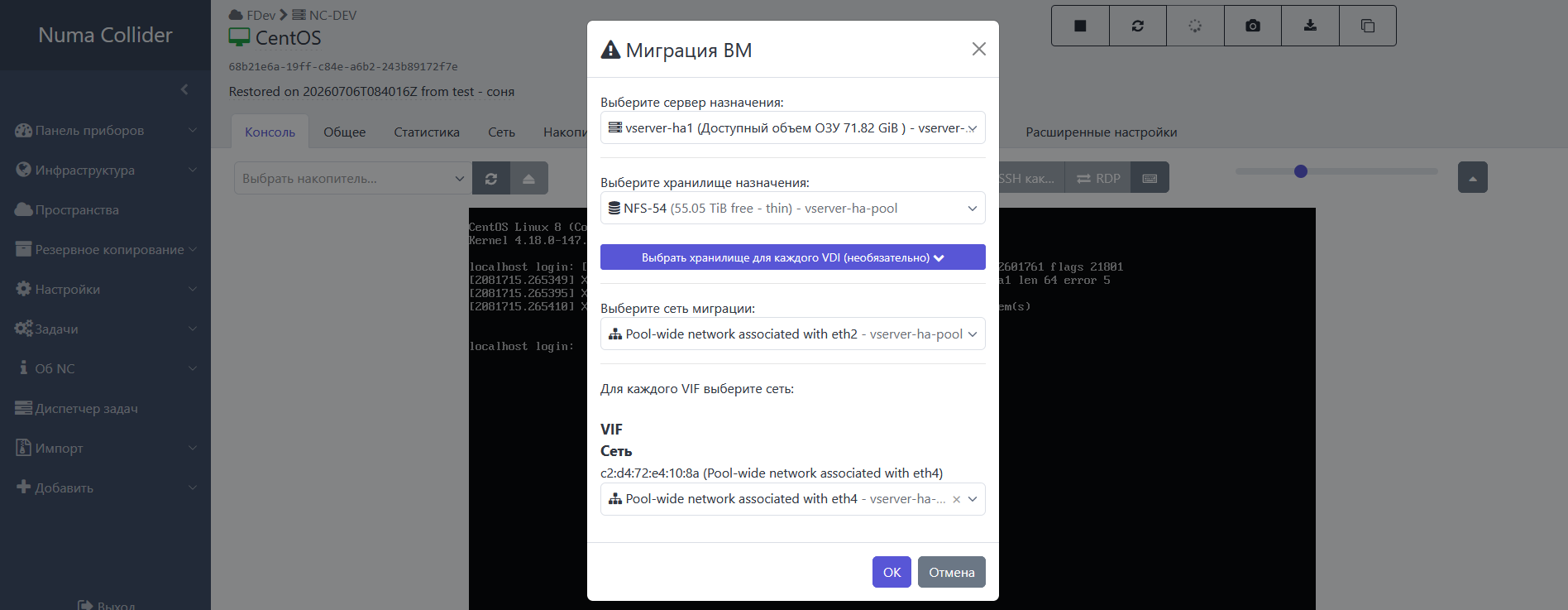1568x610 pixels.
Task: Click the RDP button
Action: pos(1098,178)
